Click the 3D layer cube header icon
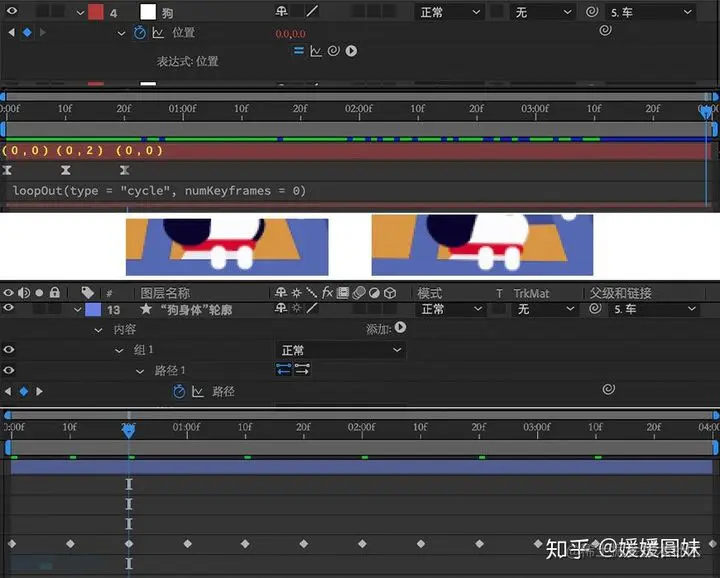Image resolution: width=720 pixels, height=578 pixels. point(390,293)
